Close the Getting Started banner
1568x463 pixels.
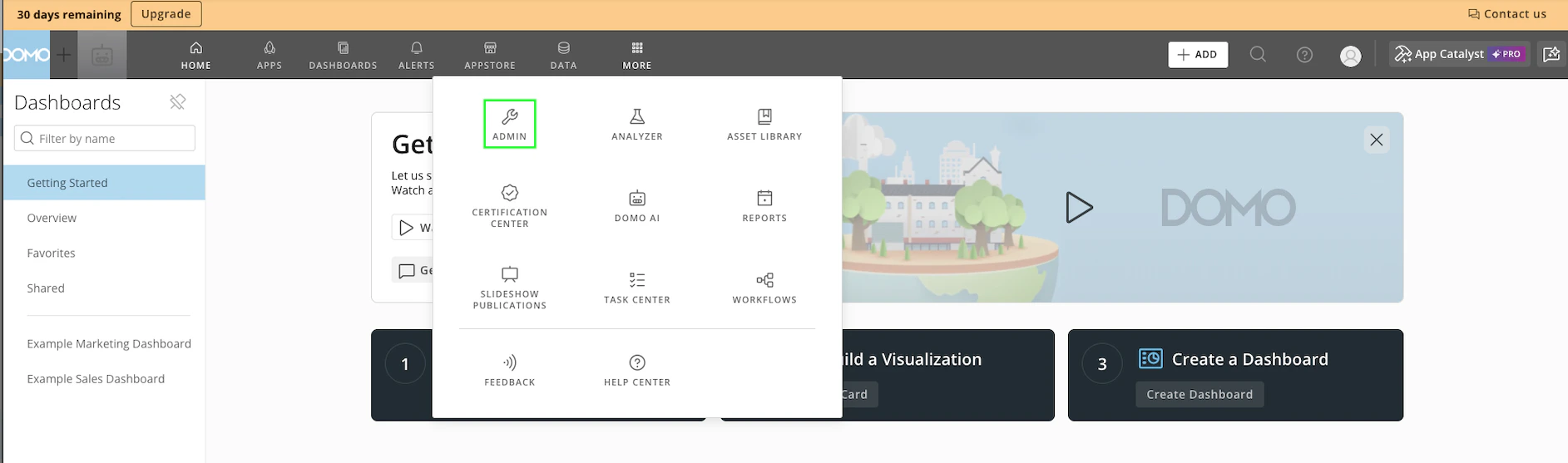[x=1377, y=140]
